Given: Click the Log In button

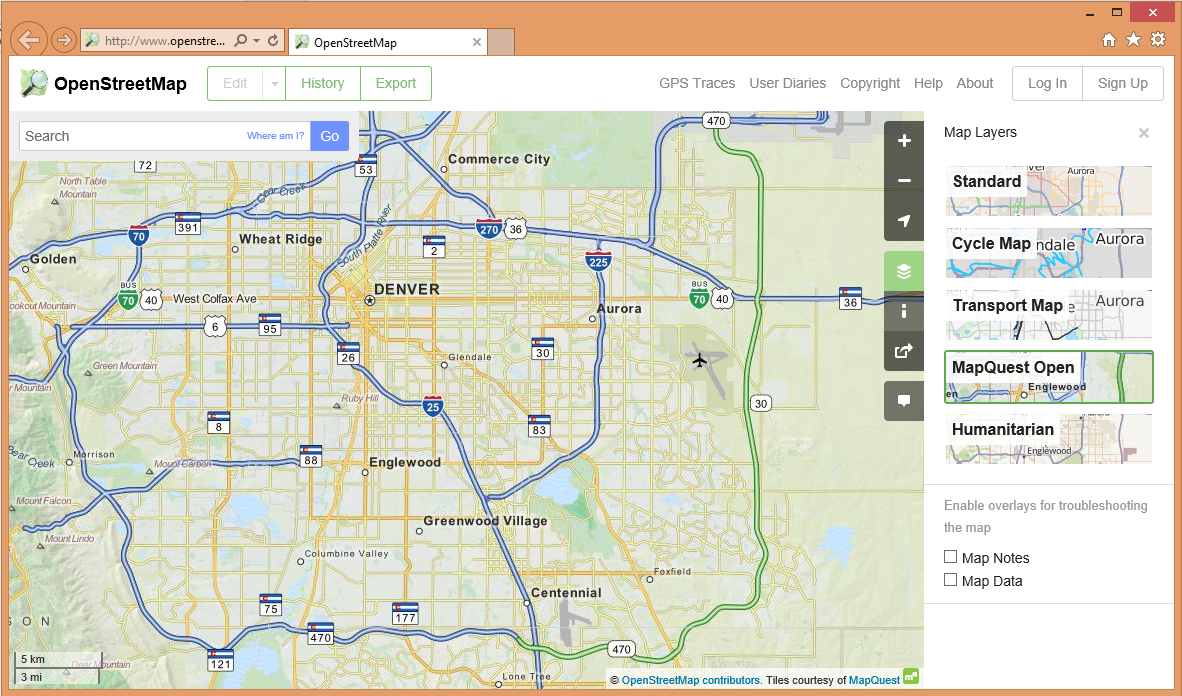Looking at the screenshot, I should click(x=1047, y=84).
